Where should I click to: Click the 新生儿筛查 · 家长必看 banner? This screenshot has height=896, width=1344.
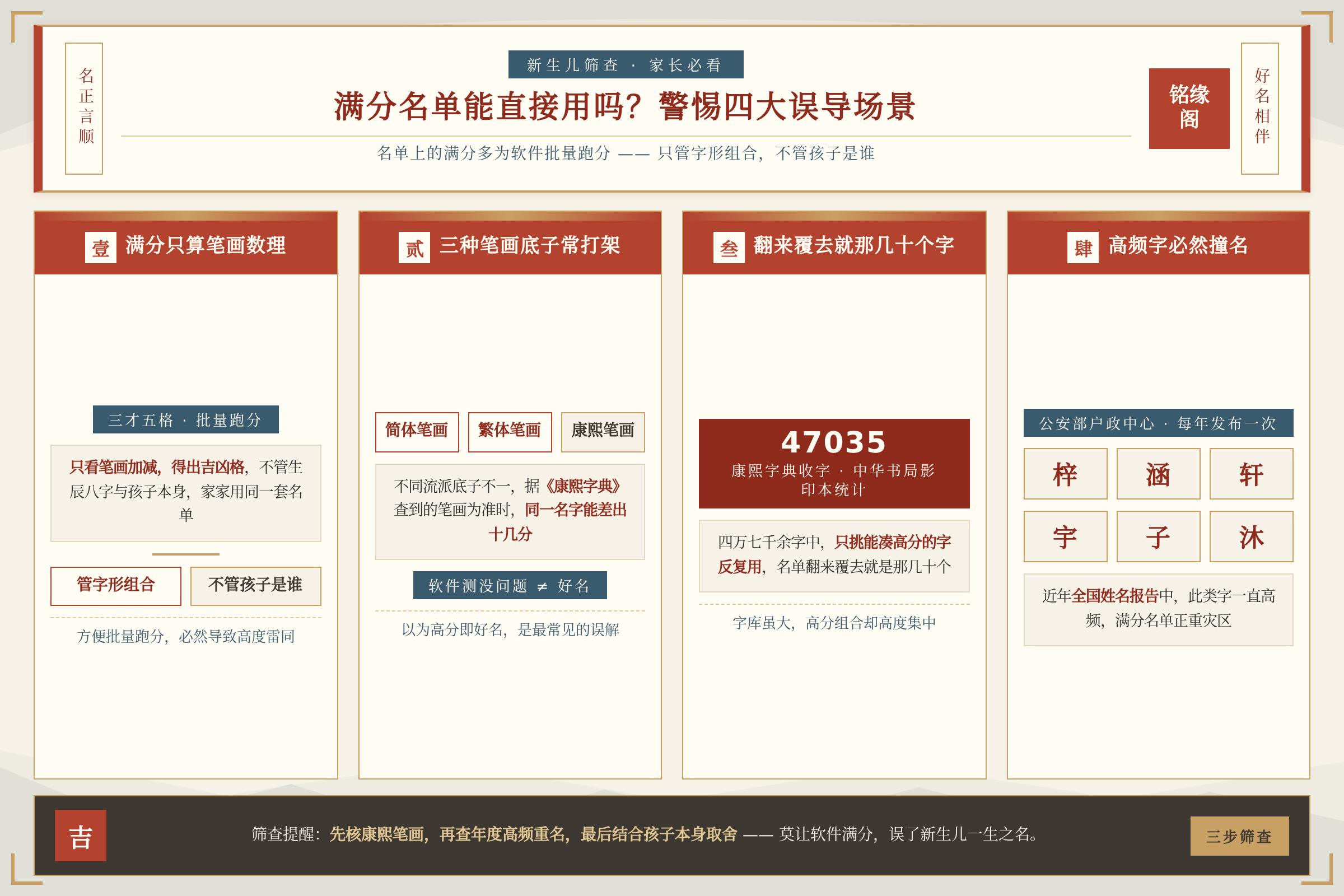pos(626,64)
